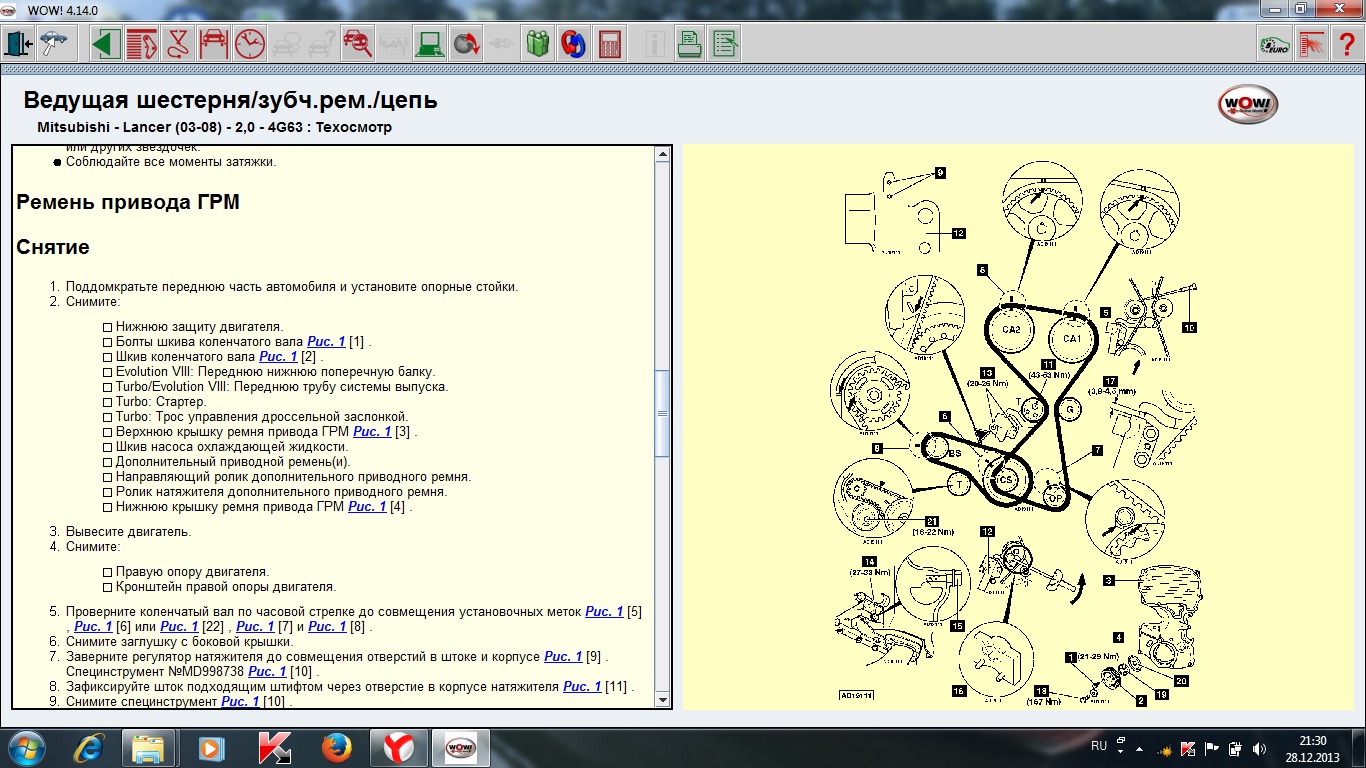Click the red car with magnifier icon
Image resolution: width=1366 pixels, height=768 pixels.
[357, 44]
